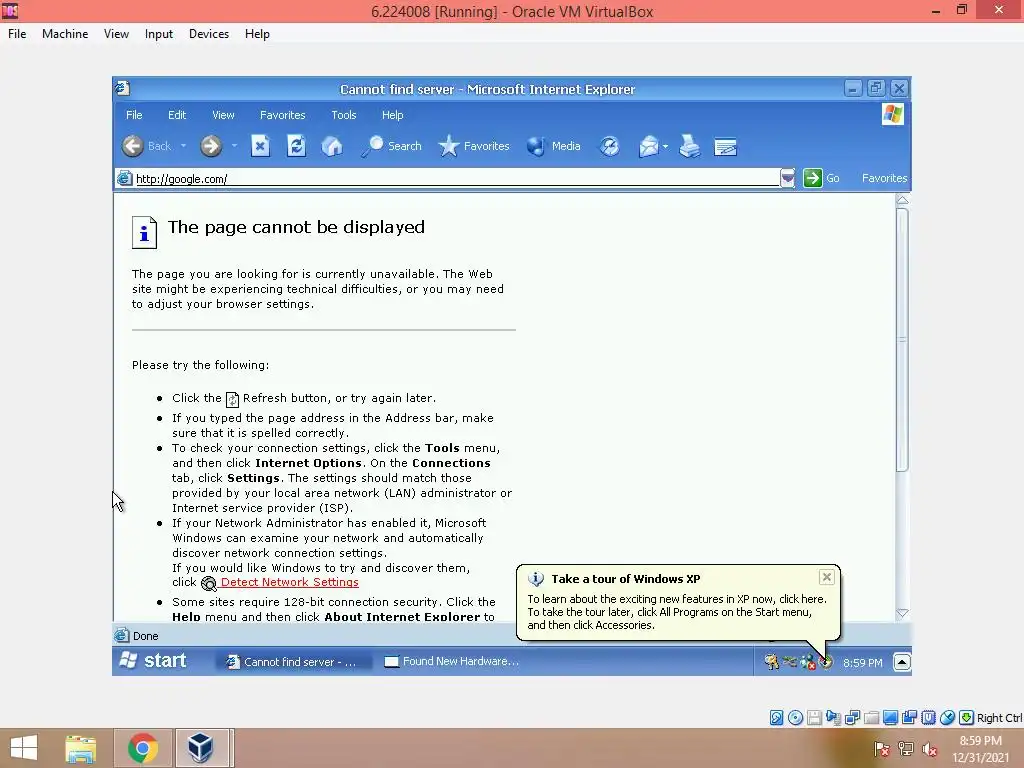Click VirtualBox shared folders status icon
1024x768 pixels.
pos(871,718)
